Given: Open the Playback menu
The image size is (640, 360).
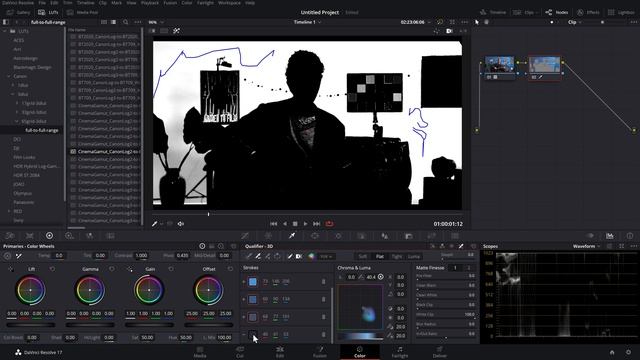Looking at the screenshot, I should point(149,2).
